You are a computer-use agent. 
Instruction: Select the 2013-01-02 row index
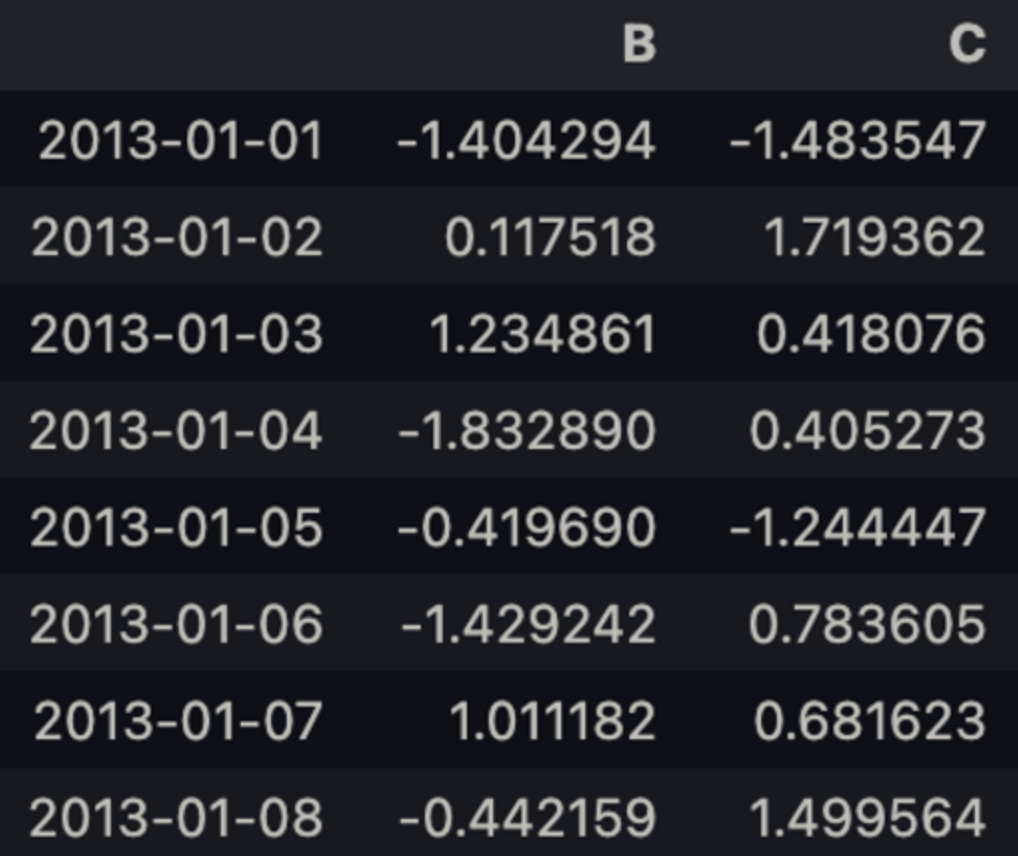click(x=177, y=237)
